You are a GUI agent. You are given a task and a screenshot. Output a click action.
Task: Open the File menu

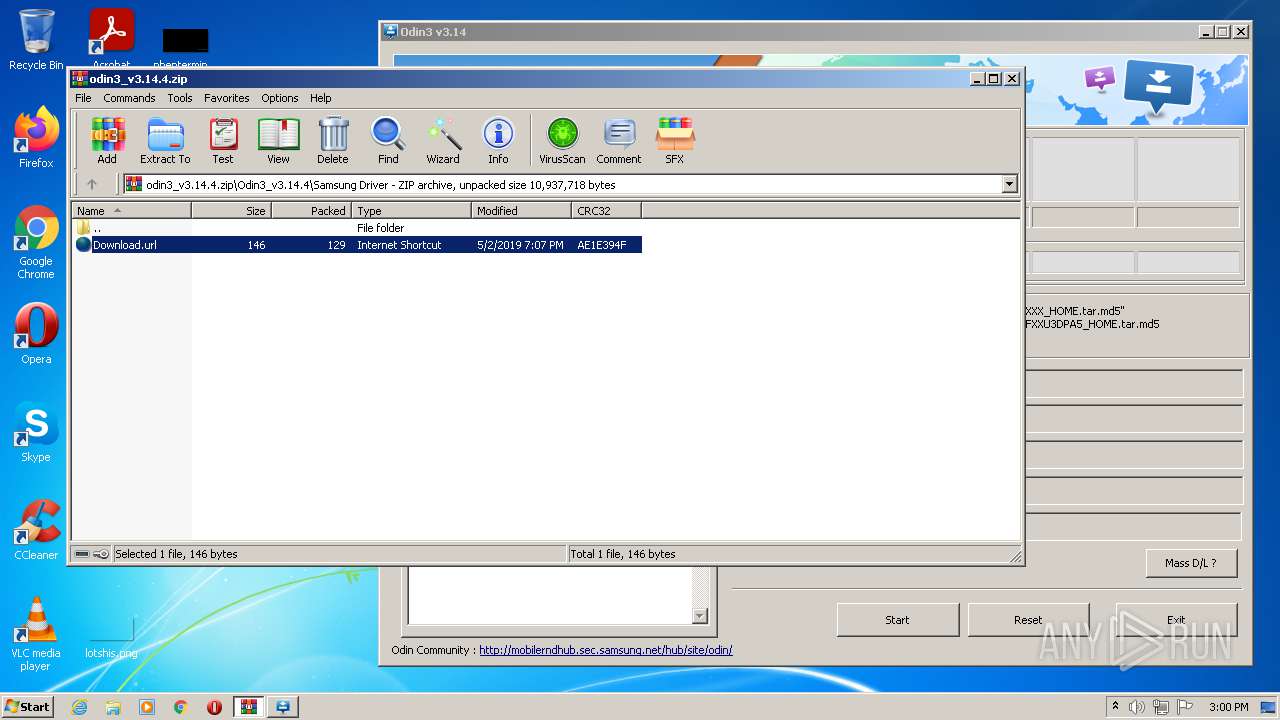[83, 98]
